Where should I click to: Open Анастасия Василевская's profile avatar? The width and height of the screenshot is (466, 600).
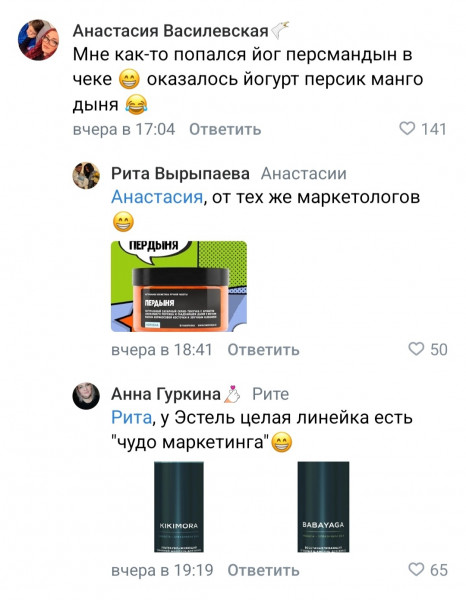coord(38,40)
